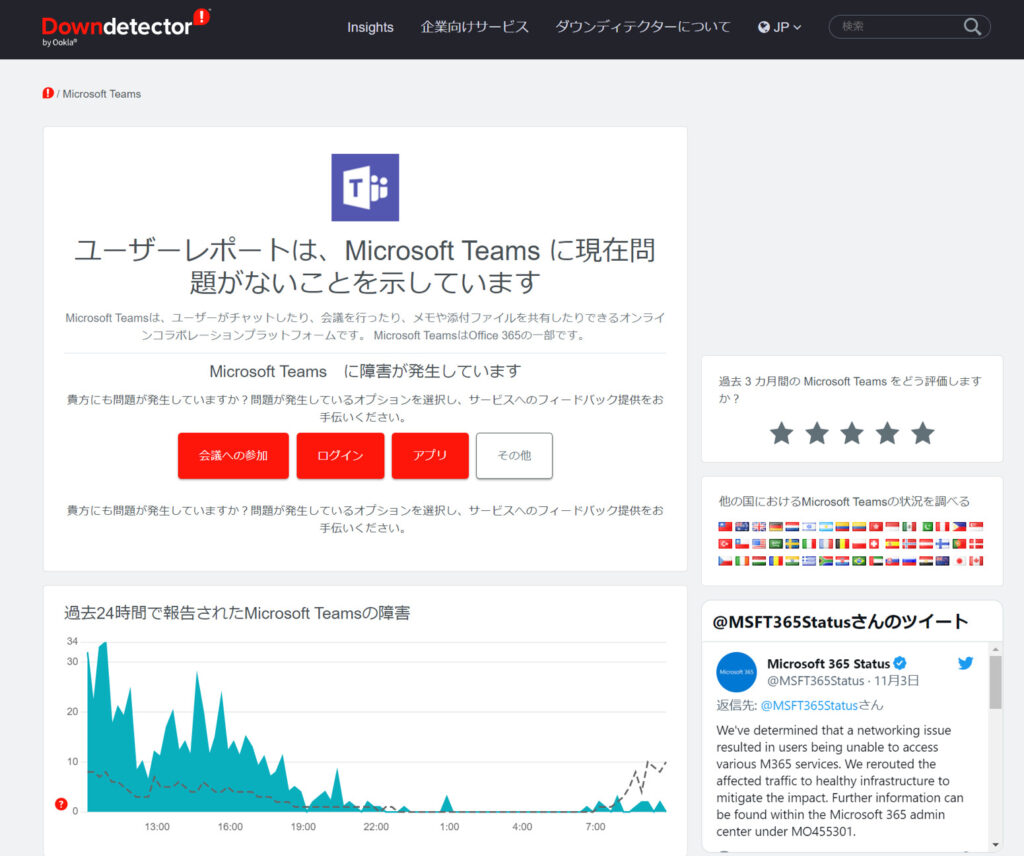This screenshot has height=856, width=1024.
Task: Select the Argentina flag
Action: 825,527
